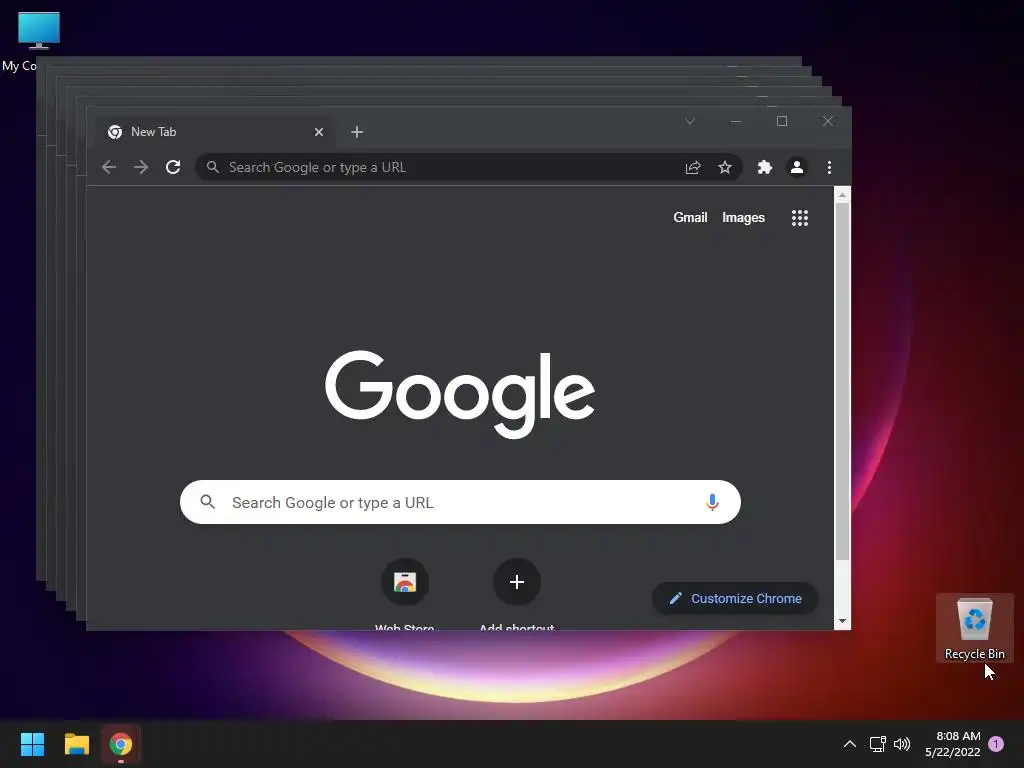Close the New Tab tab
The image size is (1024, 768).
pyautogui.click(x=319, y=132)
